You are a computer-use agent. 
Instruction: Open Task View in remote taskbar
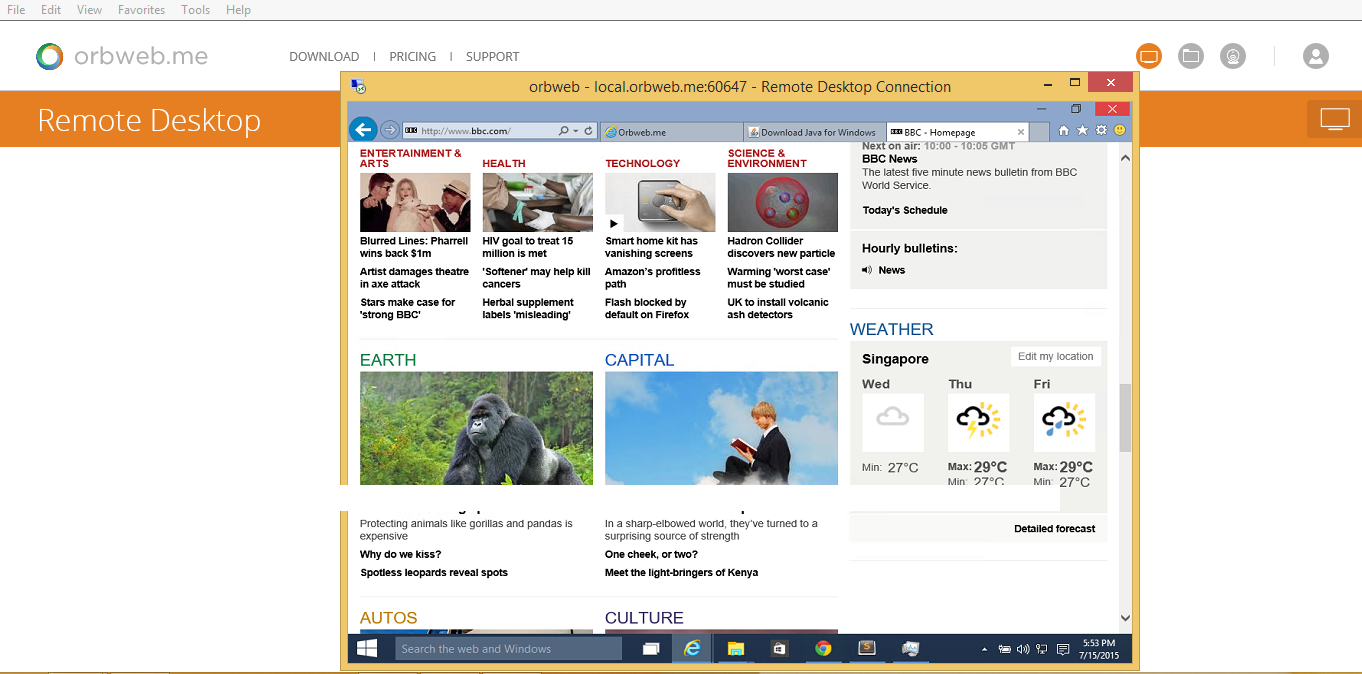point(651,648)
